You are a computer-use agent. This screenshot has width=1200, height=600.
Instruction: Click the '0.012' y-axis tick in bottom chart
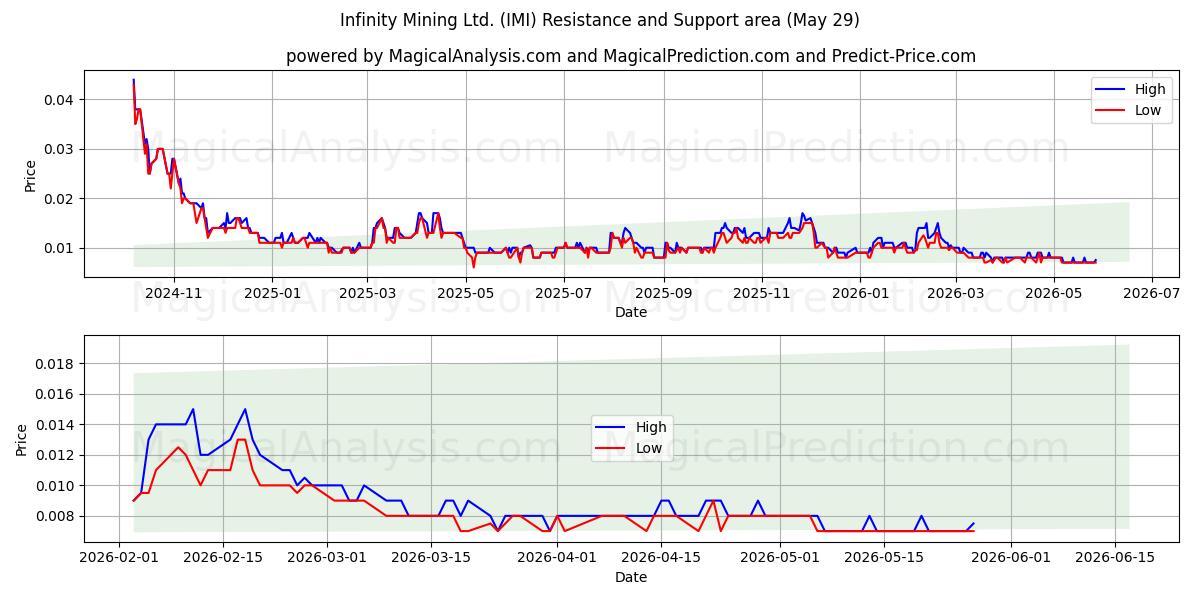tap(57, 455)
